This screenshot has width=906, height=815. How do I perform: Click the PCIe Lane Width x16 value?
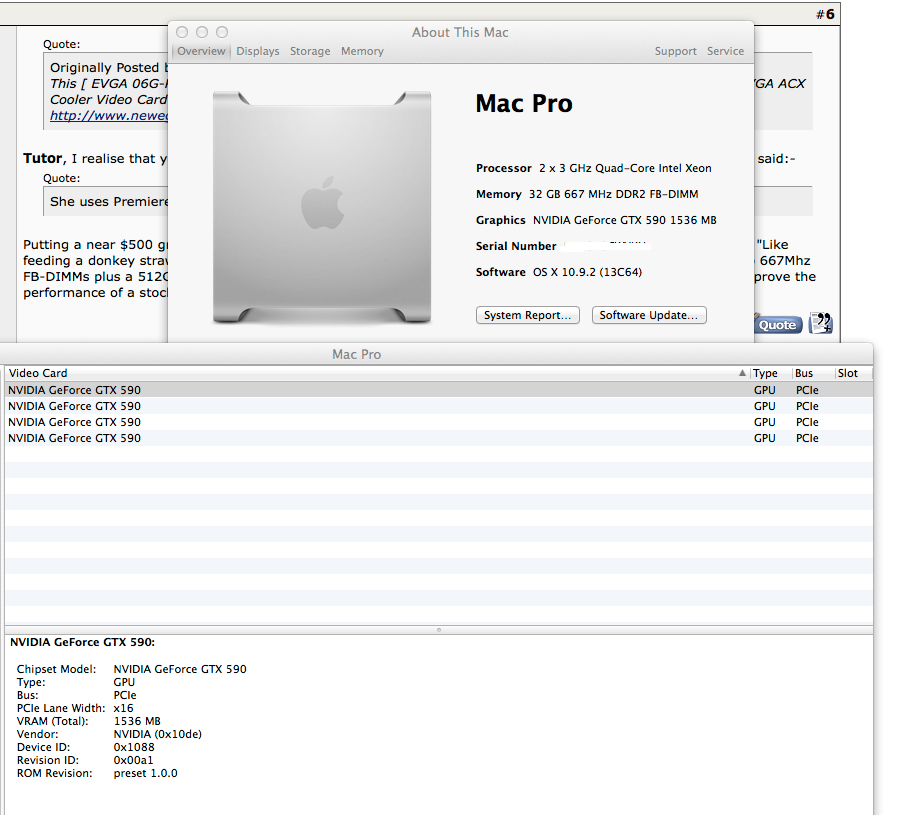pyautogui.click(x=123, y=708)
